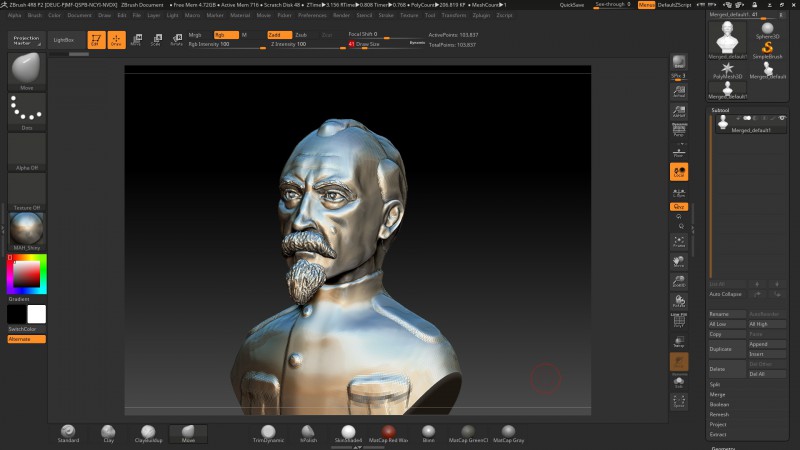Expand the Split section
The width and height of the screenshot is (800, 450).
[715, 384]
